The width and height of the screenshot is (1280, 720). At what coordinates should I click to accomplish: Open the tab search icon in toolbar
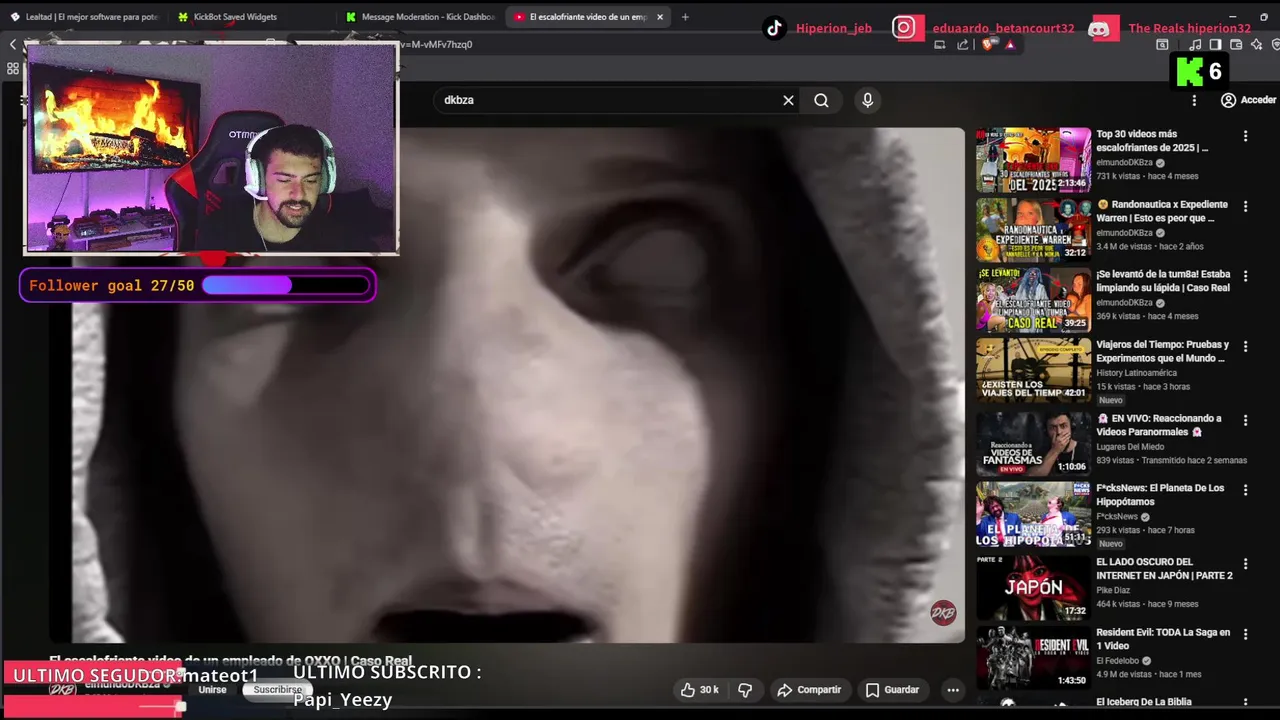coord(1162,44)
